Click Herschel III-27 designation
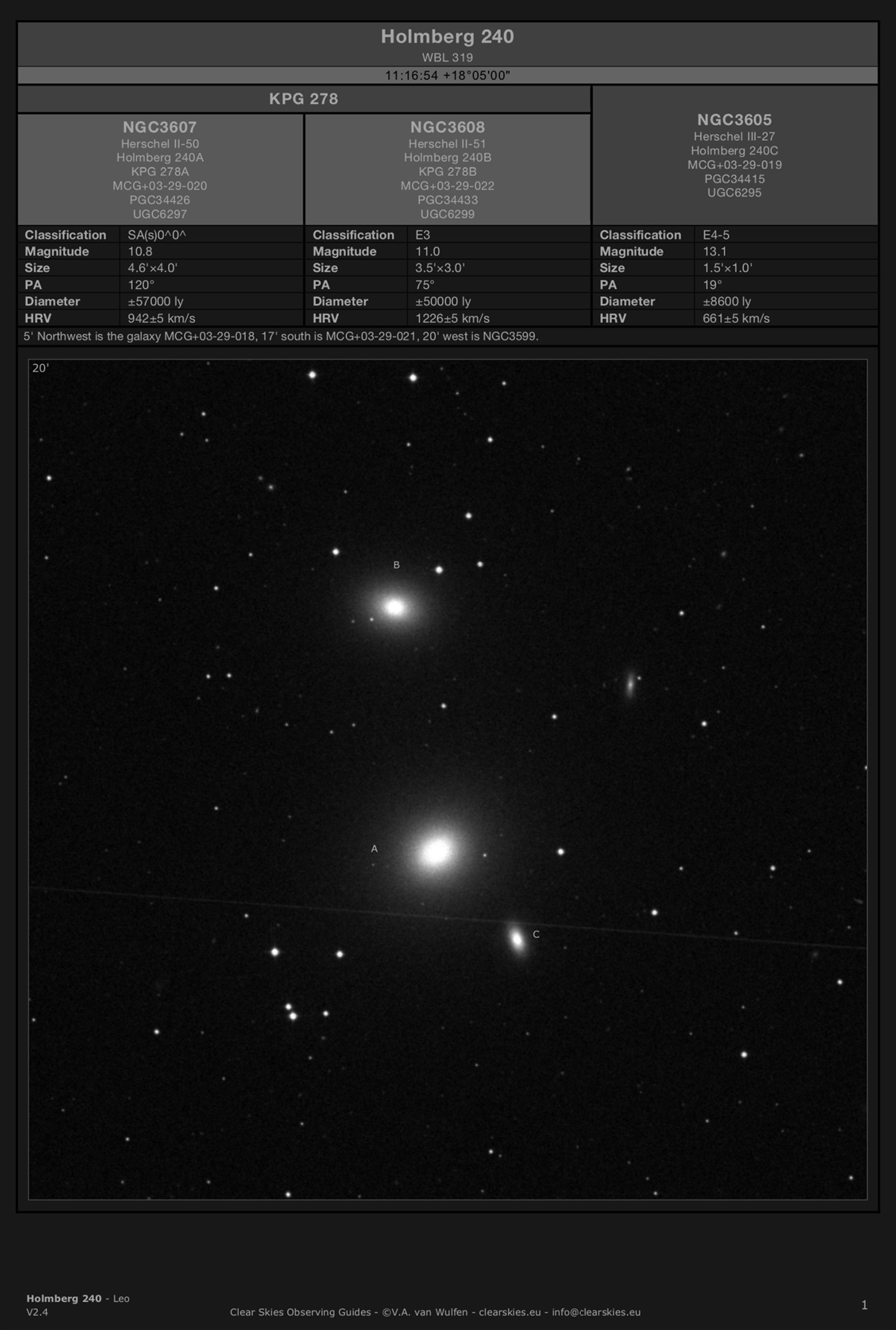Viewport: 896px width, 1330px height. [734, 136]
